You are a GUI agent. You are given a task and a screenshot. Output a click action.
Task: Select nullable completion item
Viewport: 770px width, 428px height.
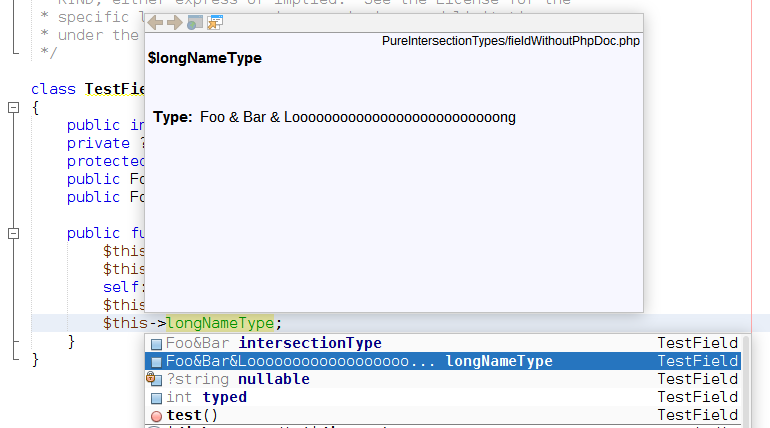[443, 379]
